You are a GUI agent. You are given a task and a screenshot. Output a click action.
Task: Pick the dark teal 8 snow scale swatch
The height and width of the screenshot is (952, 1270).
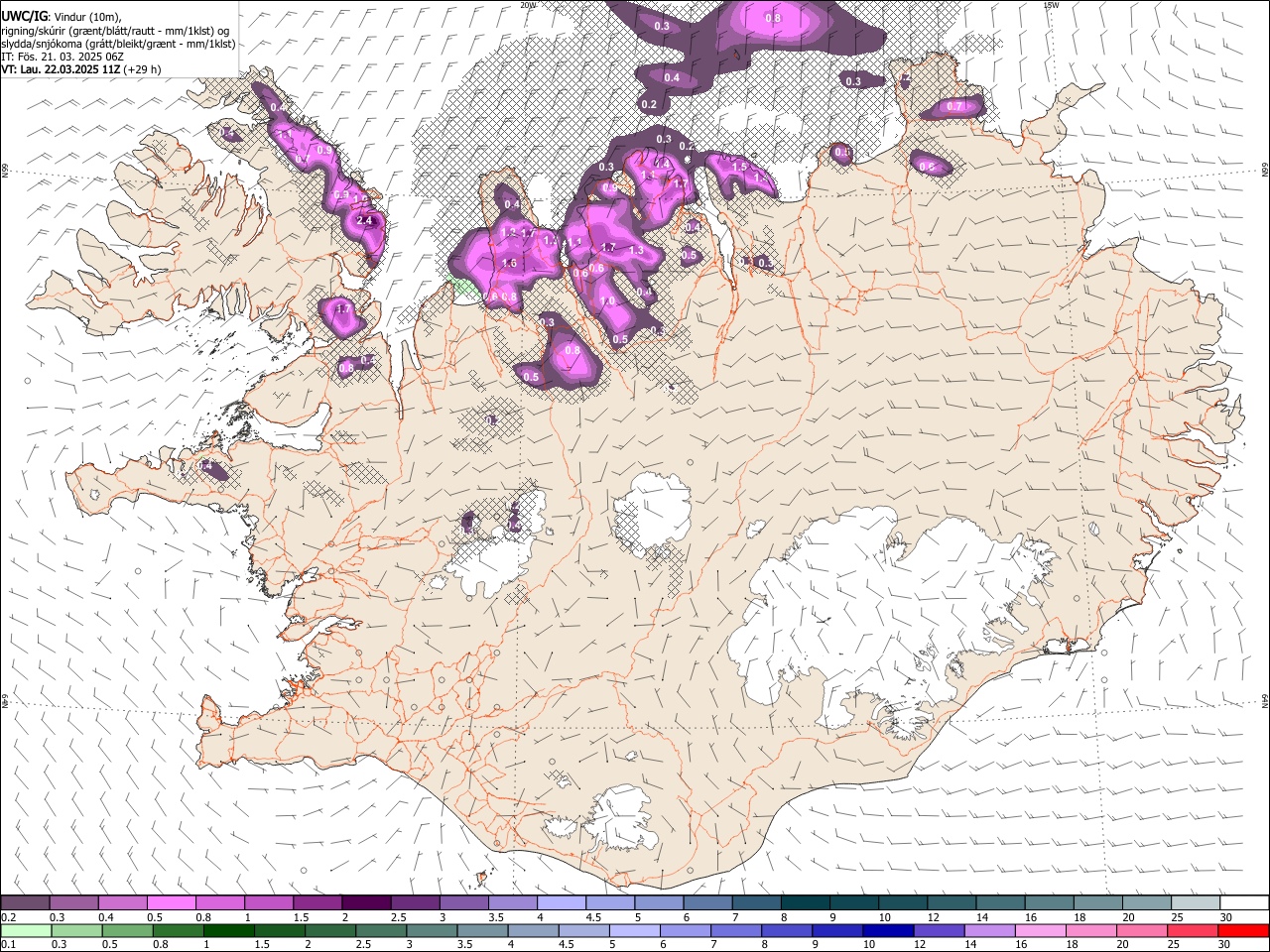[x=805, y=903]
